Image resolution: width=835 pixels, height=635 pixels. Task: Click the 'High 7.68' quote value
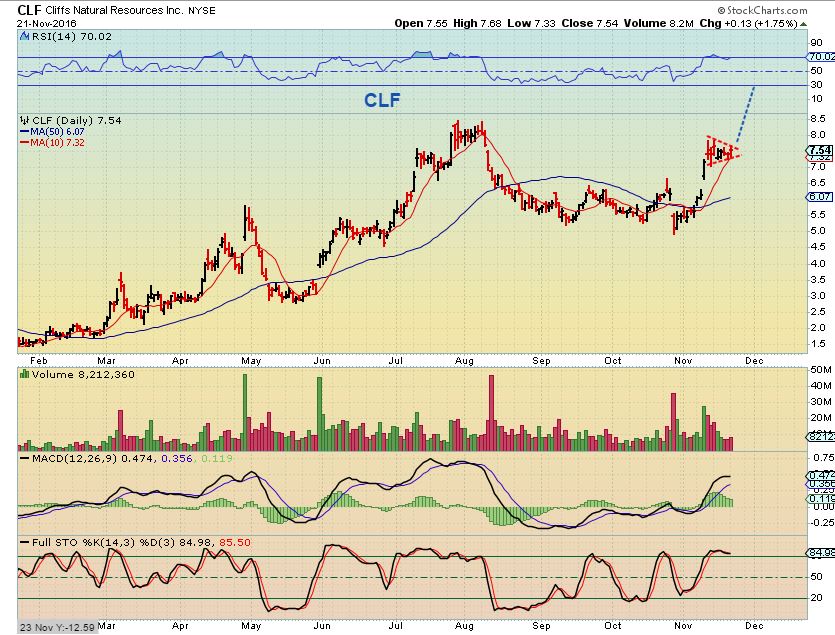tap(477, 23)
